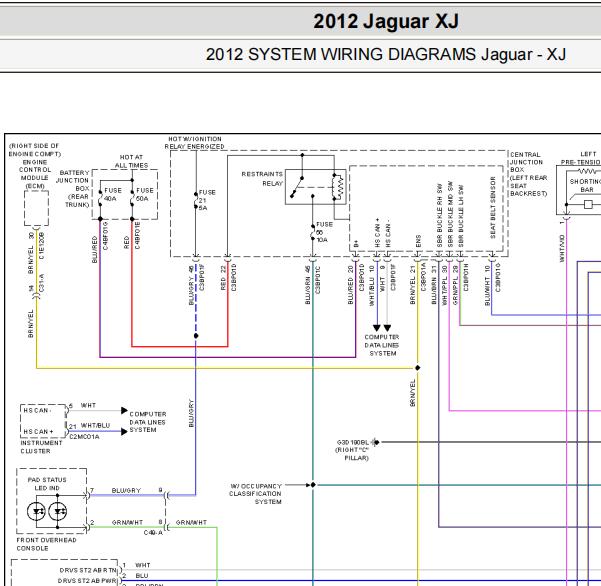Click the "C2MC01A" connector label
This screenshot has width=601, height=586.
[x=84, y=437]
